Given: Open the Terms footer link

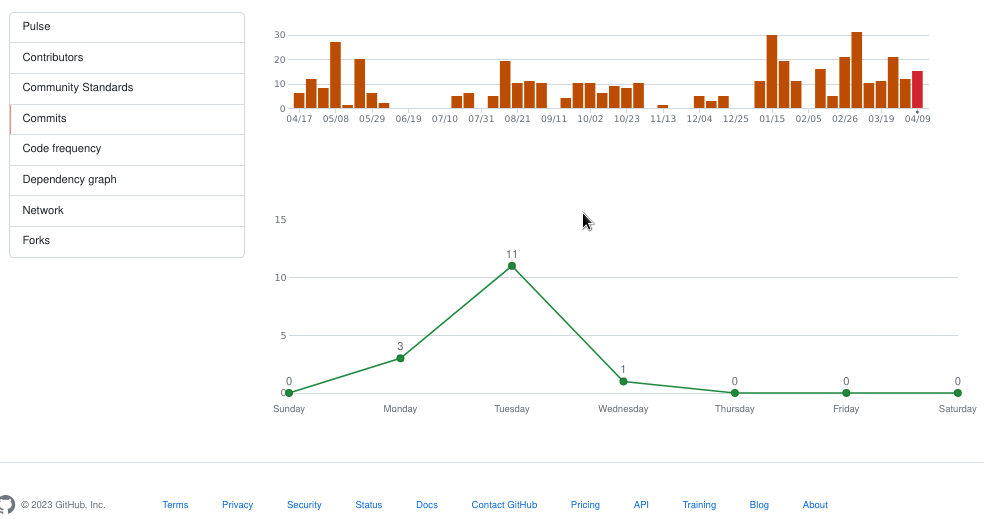Looking at the screenshot, I should tap(175, 505).
